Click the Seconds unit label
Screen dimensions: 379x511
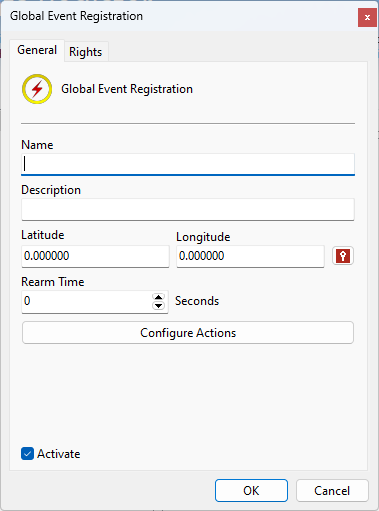[197, 301]
